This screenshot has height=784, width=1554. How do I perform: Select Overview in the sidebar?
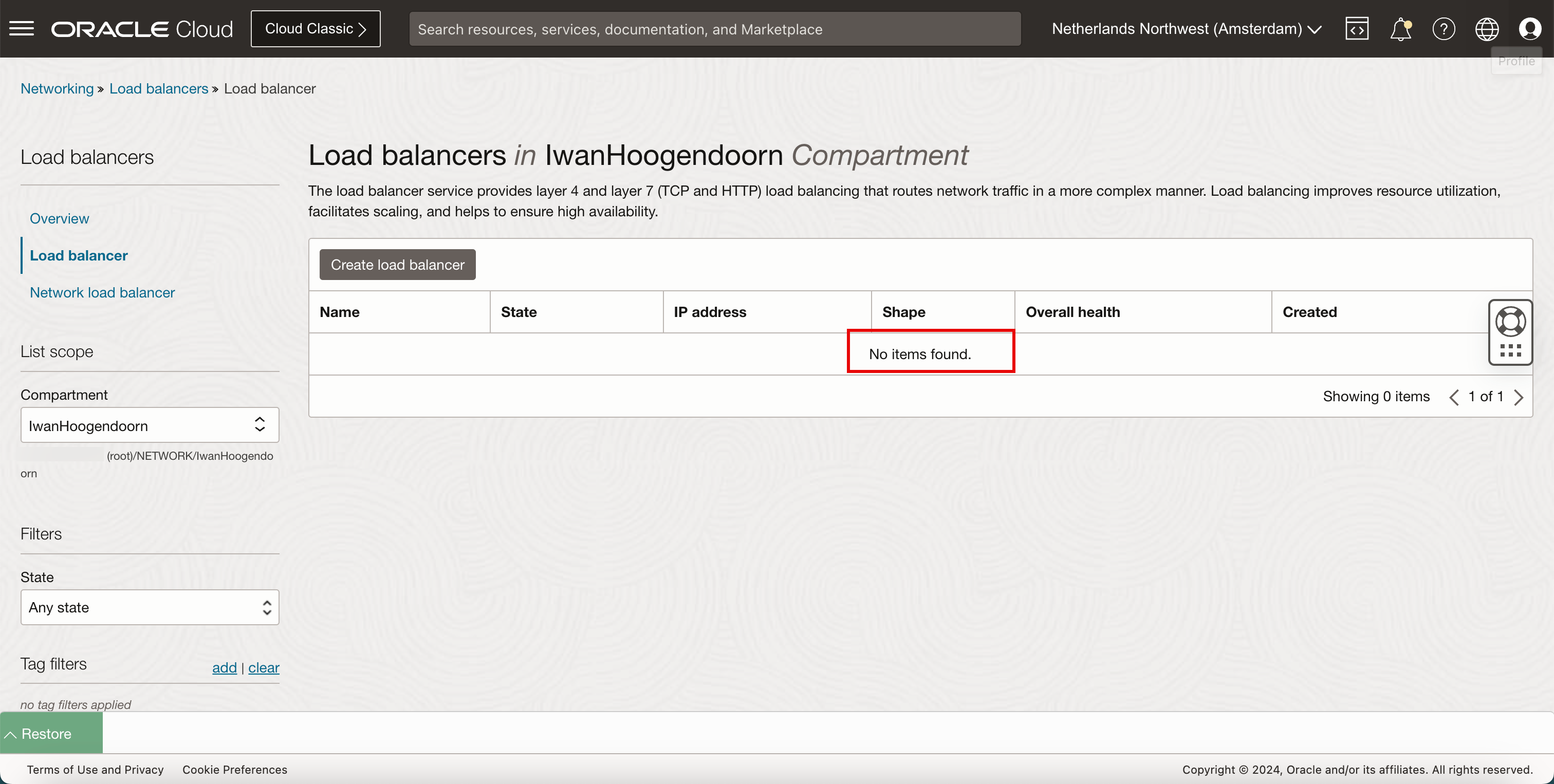(59, 218)
